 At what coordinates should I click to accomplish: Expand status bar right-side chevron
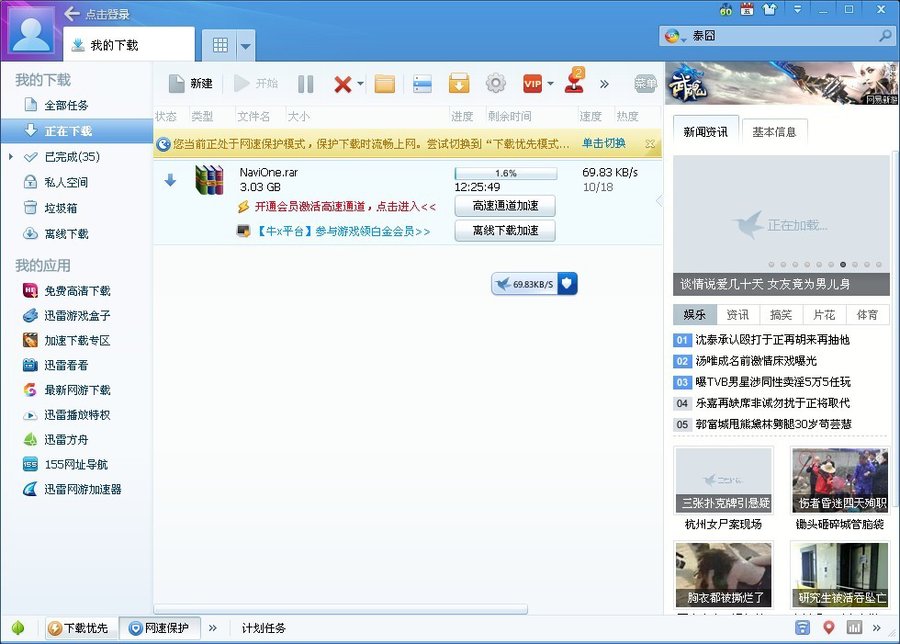pyautogui.click(x=876, y=628)
